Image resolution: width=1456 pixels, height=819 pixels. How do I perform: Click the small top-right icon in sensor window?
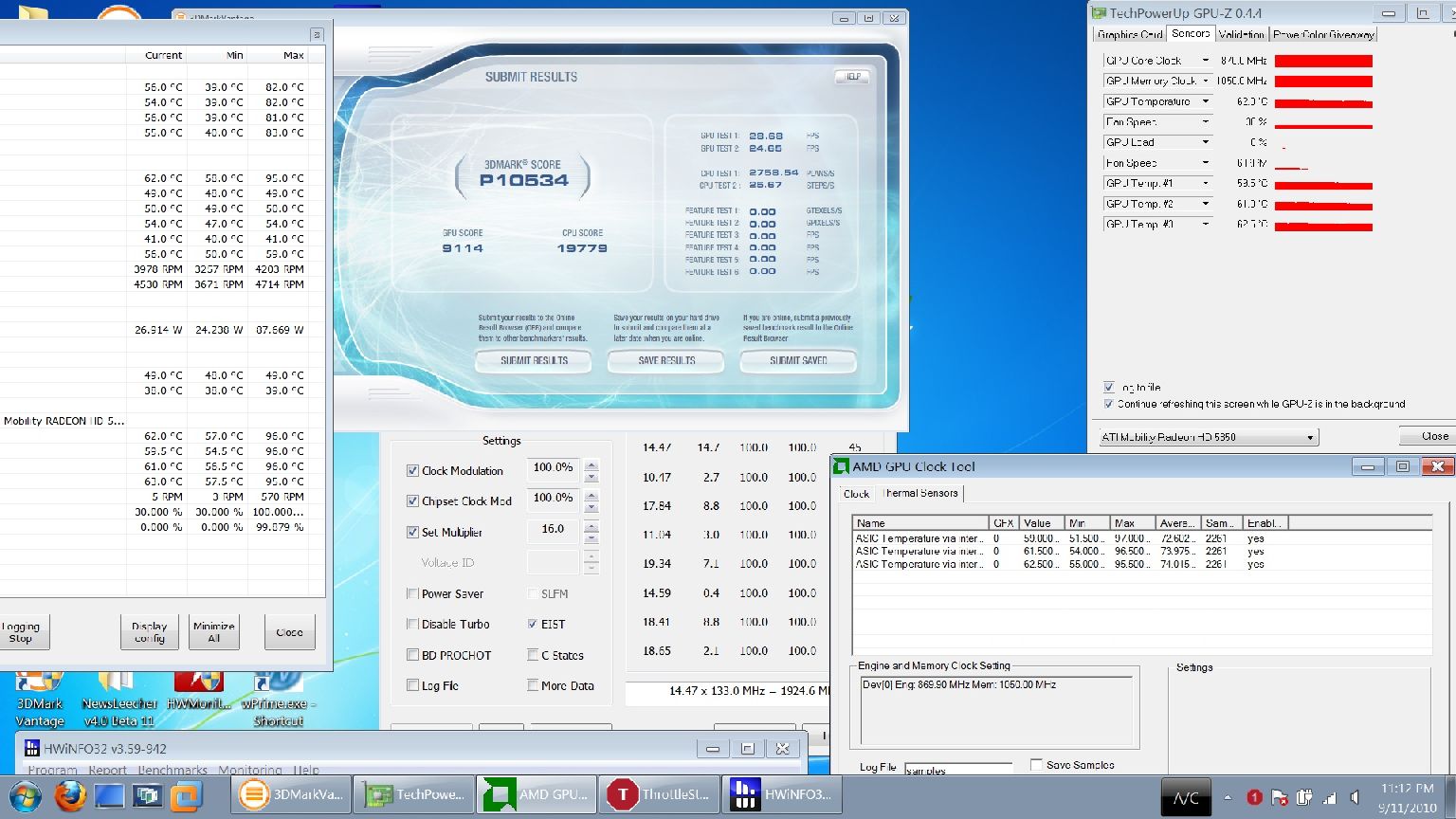tap(317, 34)
